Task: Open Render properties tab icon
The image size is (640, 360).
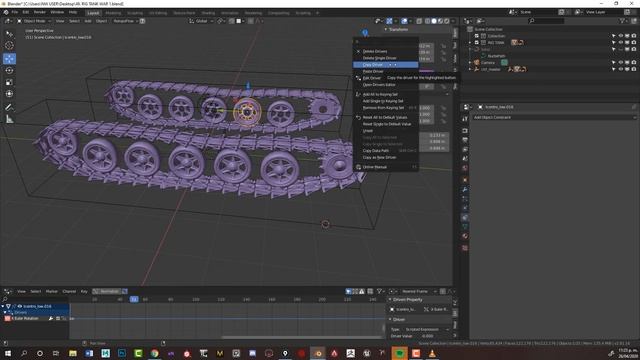Action: tap(465, 131)
